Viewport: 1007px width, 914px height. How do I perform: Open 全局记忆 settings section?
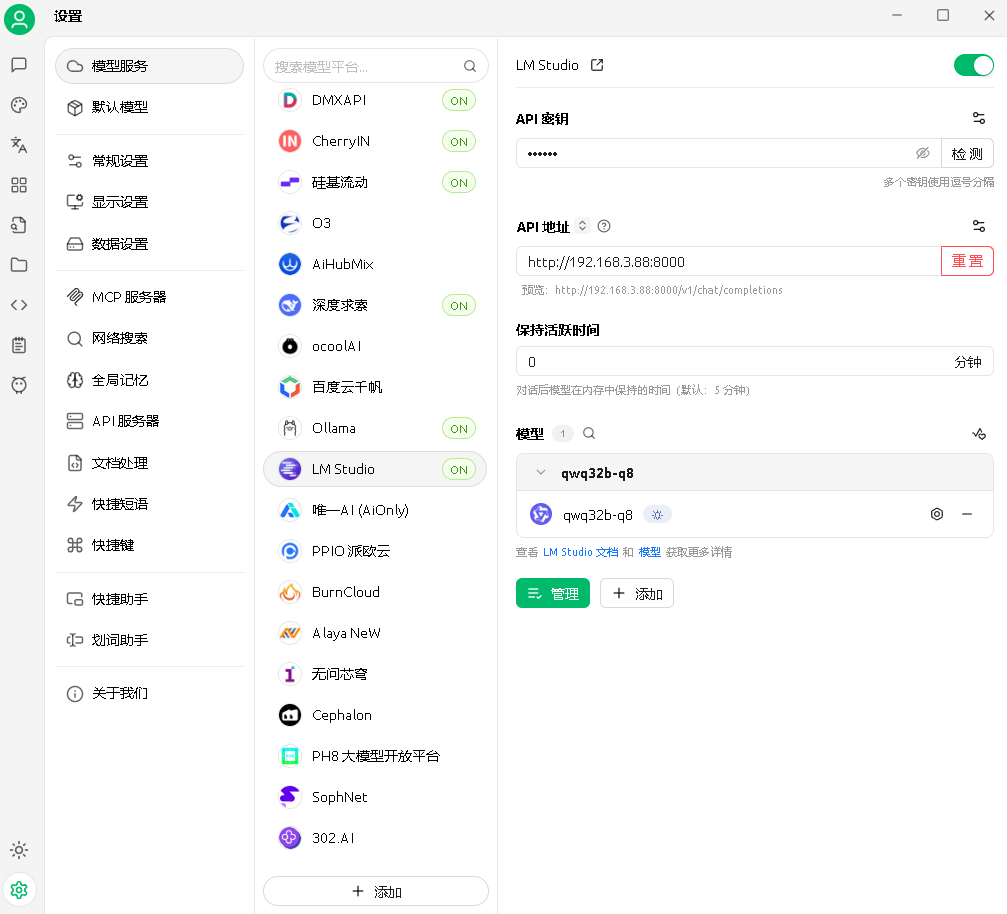click(x=149, y=380)
